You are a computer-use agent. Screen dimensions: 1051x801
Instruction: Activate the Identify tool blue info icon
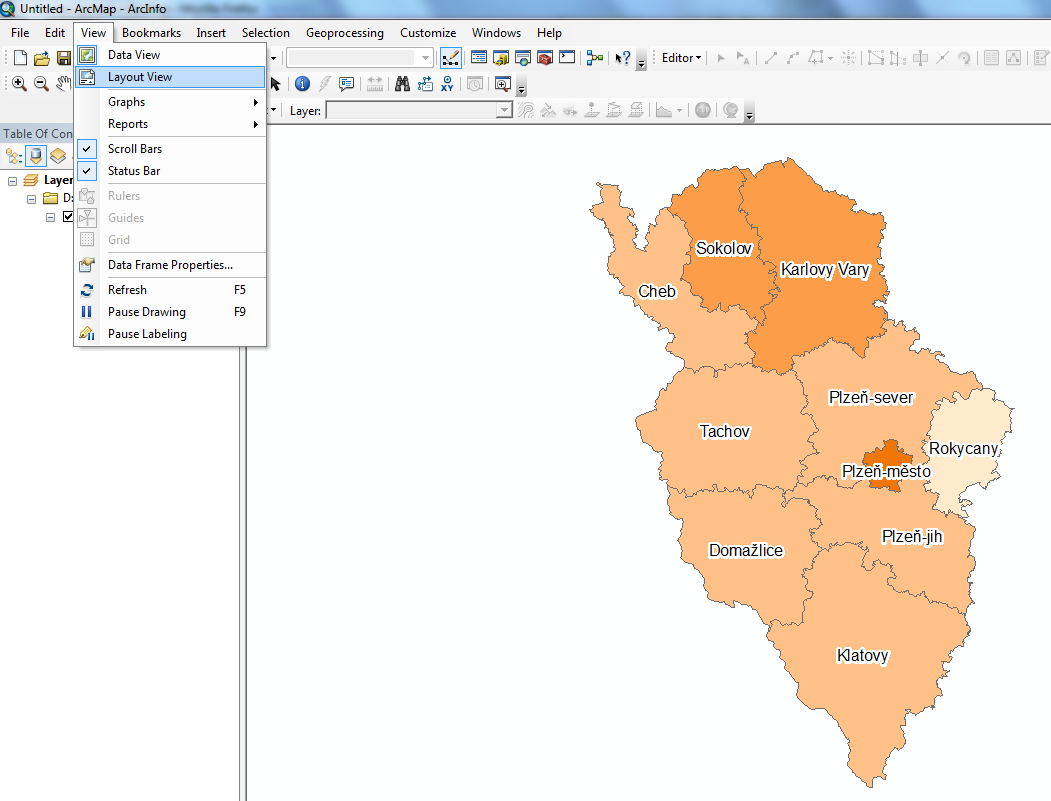coord(302,84)
